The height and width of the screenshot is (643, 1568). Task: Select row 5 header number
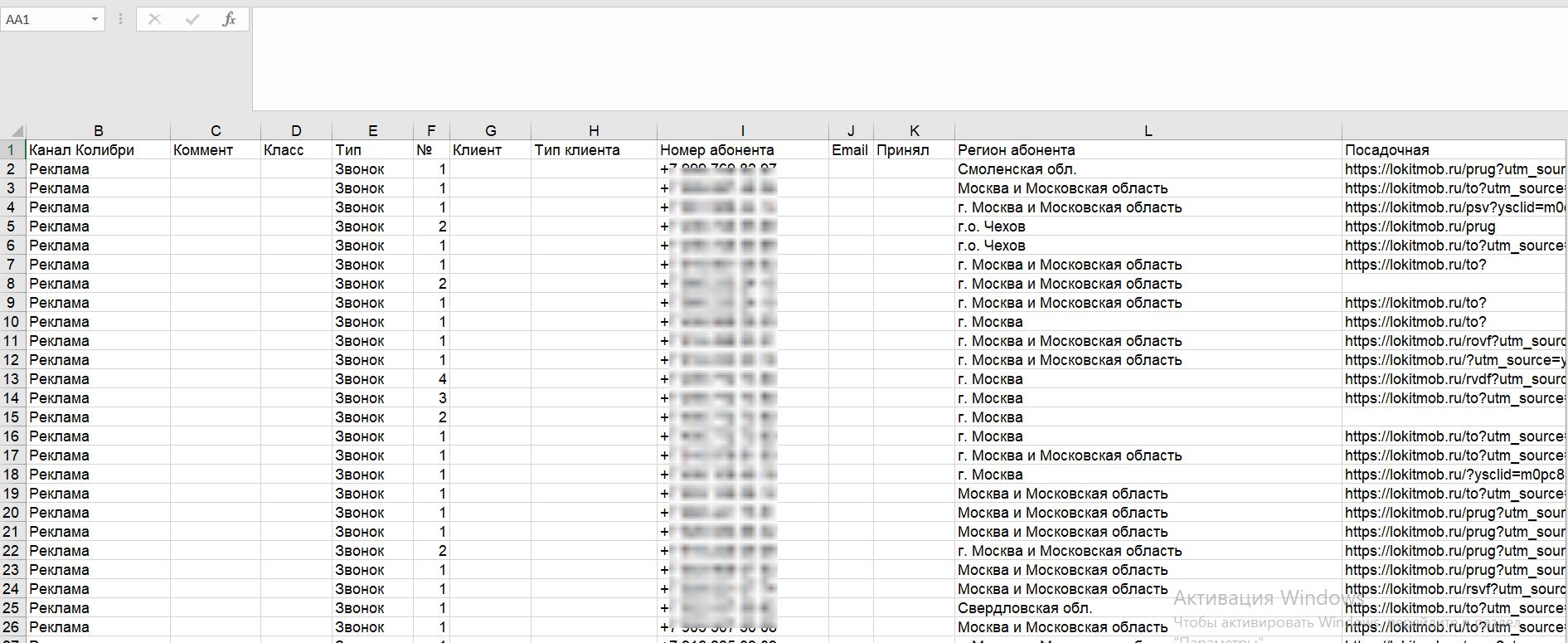(12, 227)
